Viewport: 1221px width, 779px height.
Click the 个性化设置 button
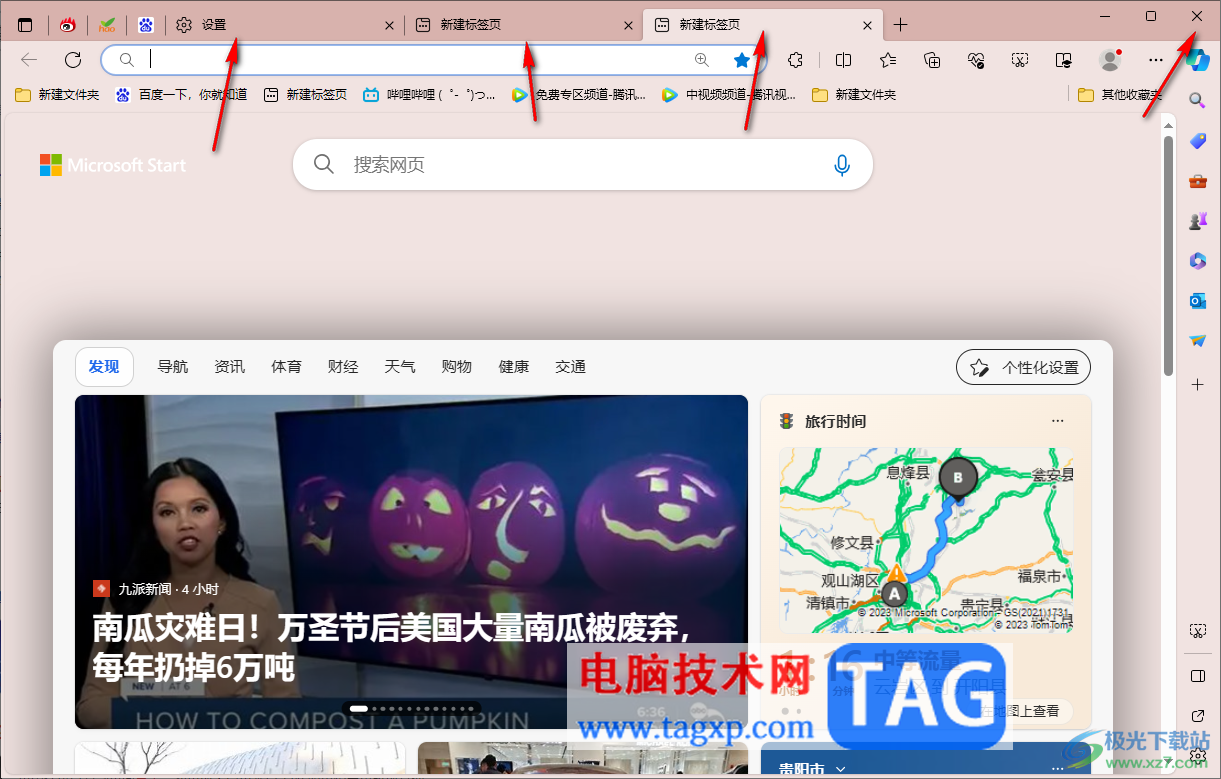coord(1023,367)
